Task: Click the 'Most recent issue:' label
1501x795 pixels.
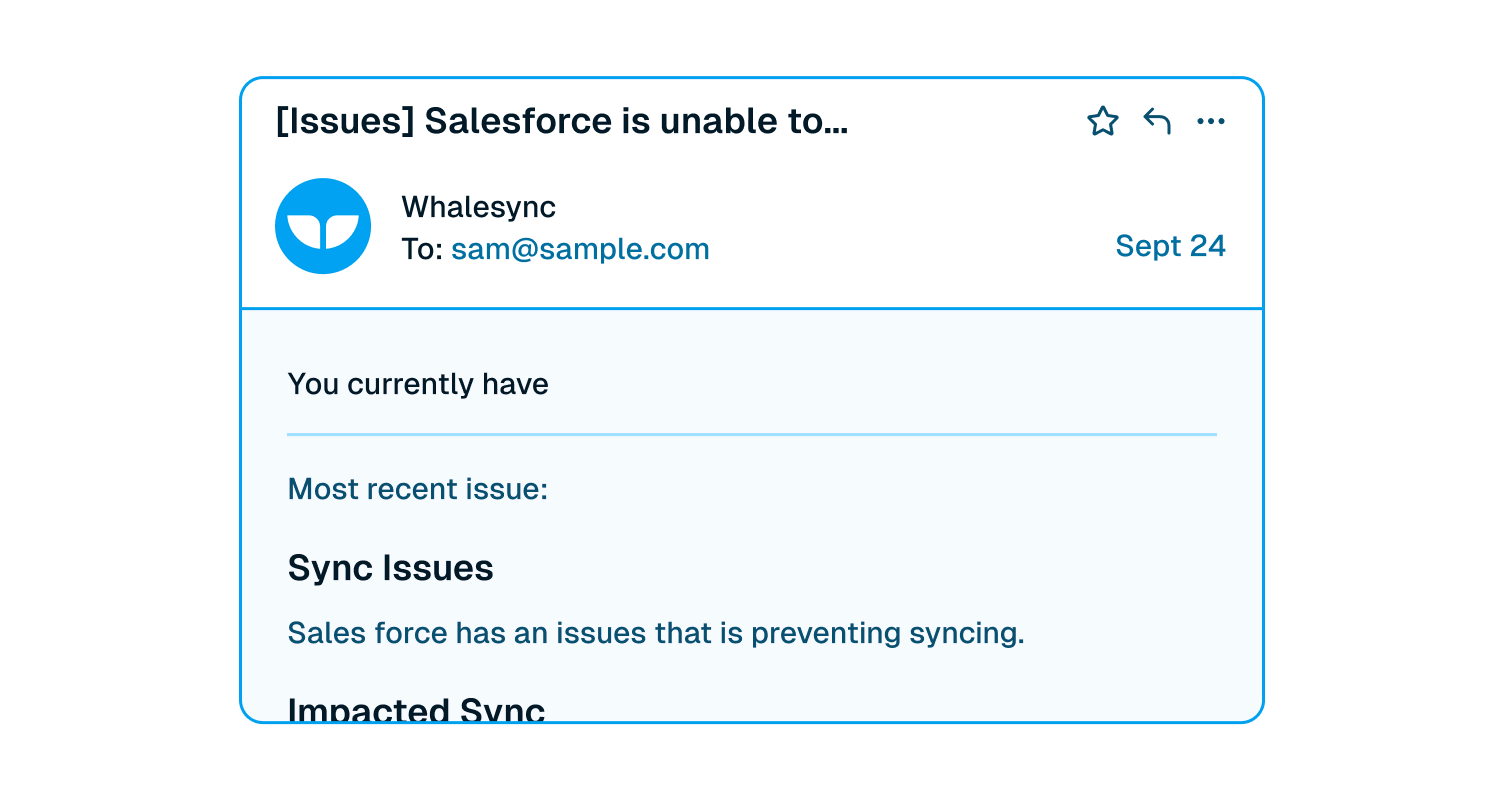Action: point(418,490)
